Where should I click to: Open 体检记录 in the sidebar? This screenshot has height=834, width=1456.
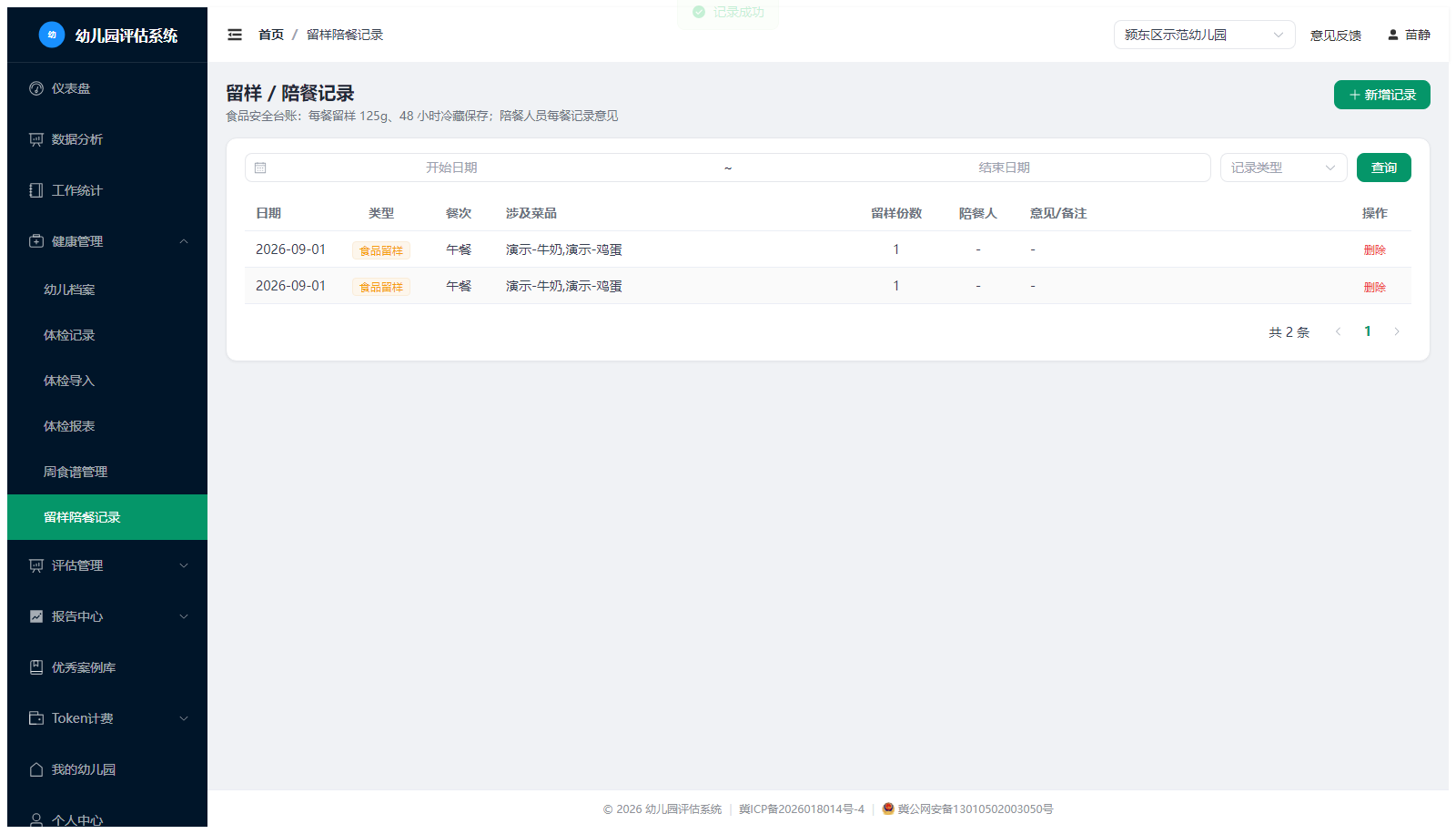click(x=107, y=335)
